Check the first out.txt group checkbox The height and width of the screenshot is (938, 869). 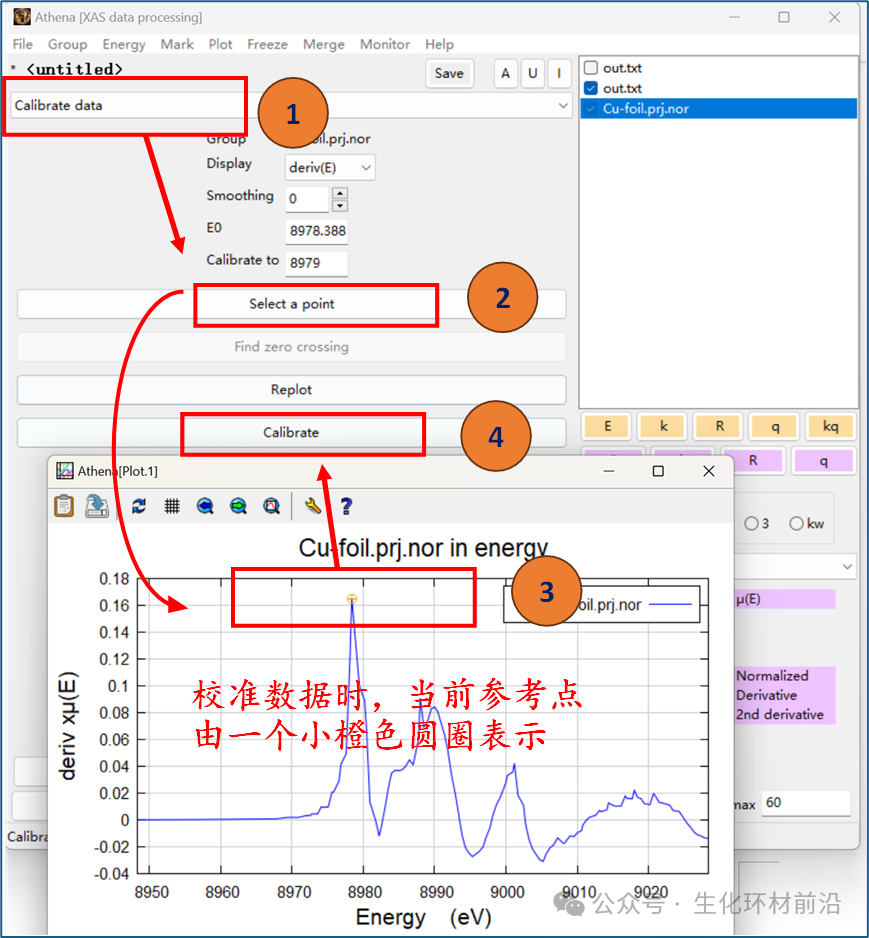(x=591, y=68)
